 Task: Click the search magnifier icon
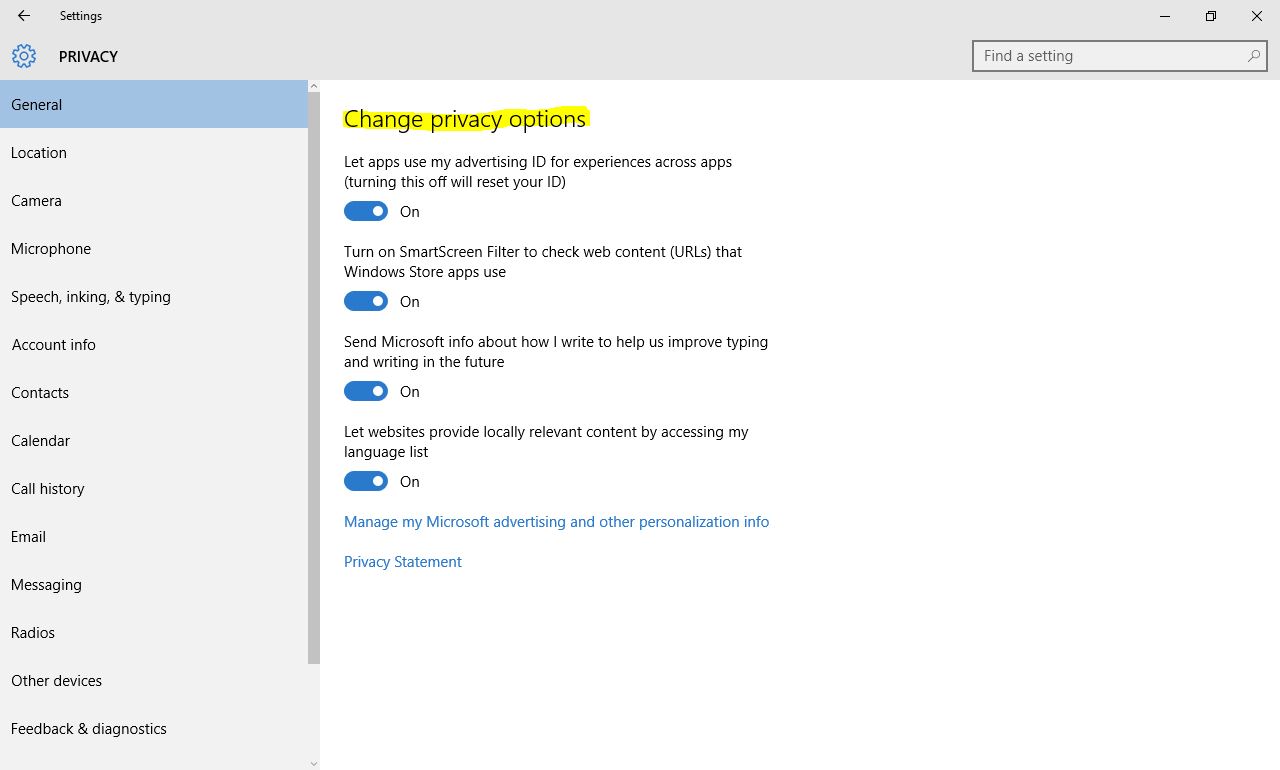tap(1253, 56)
